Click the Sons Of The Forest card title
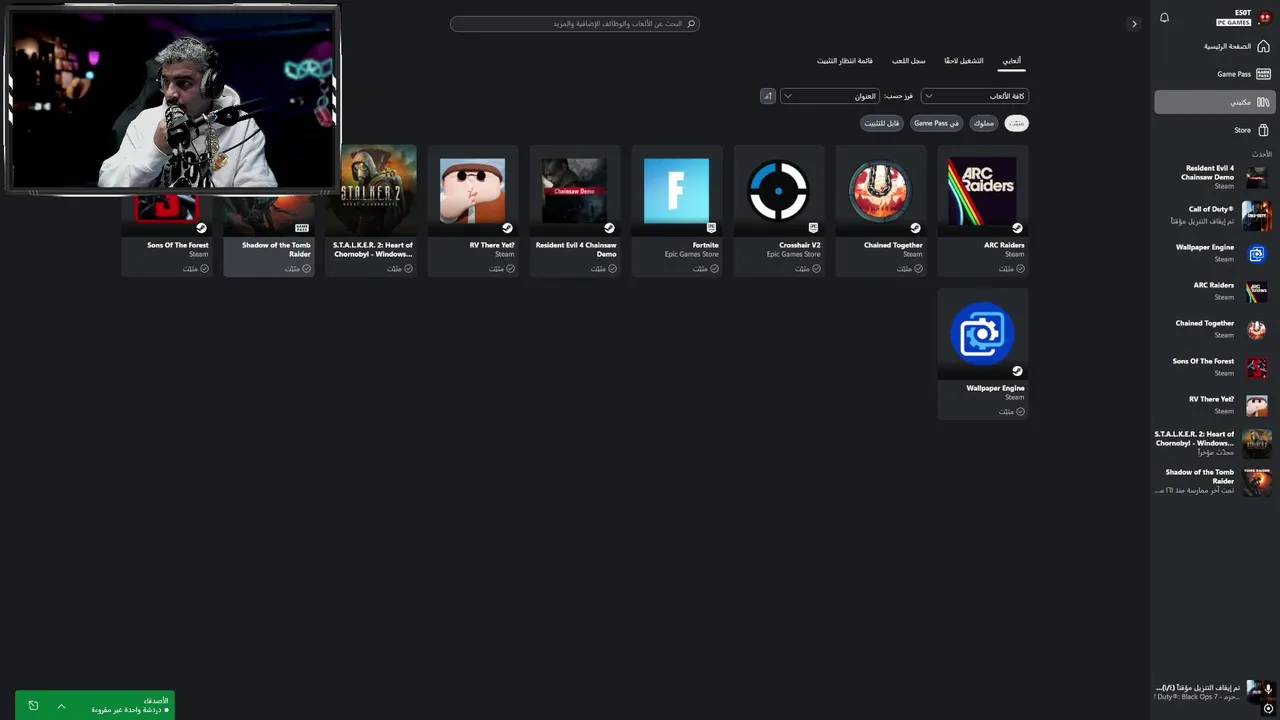Viewport: 1280px width, 720px height. [x=178, y=245]
